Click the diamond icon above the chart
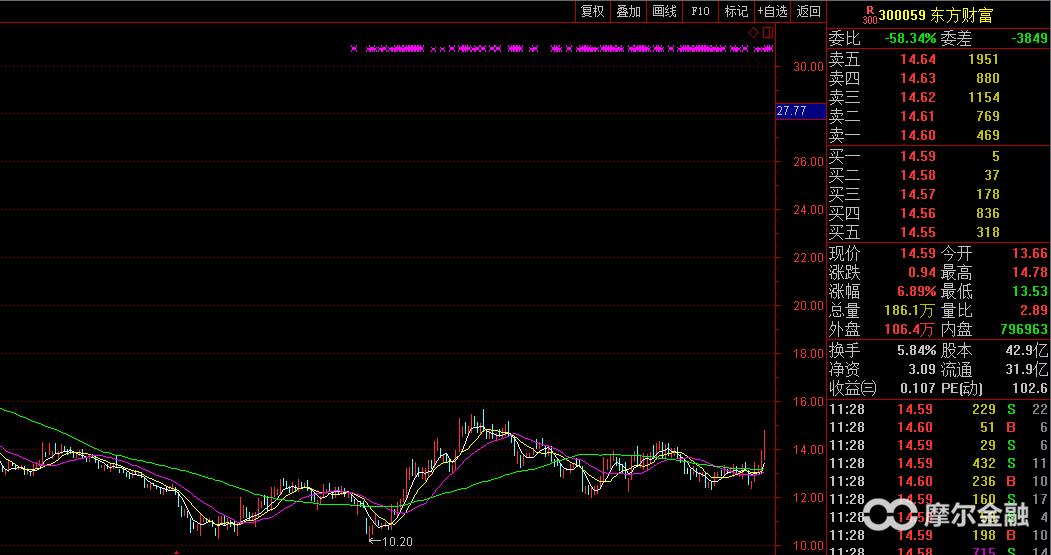Image resolution: width=1051 pixels, height=555 pixels. (753, 32)
